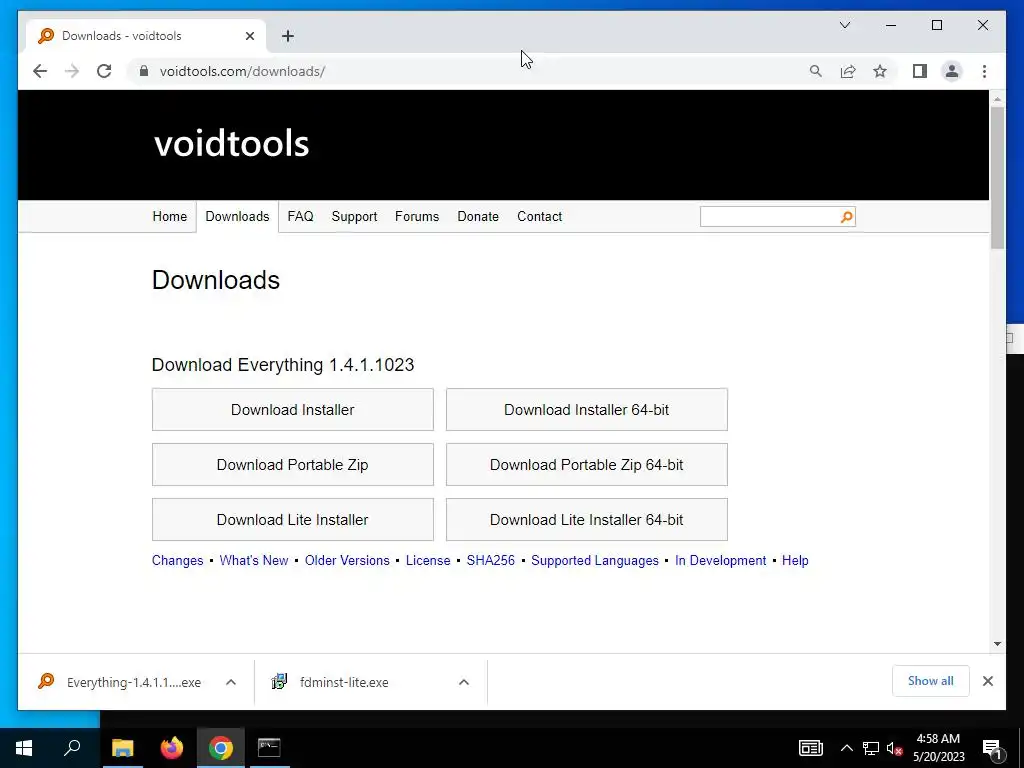This screenshot has height=768, width=1024.
Task: Switch to Chrome in the taskbar
Action: [221, 748]
